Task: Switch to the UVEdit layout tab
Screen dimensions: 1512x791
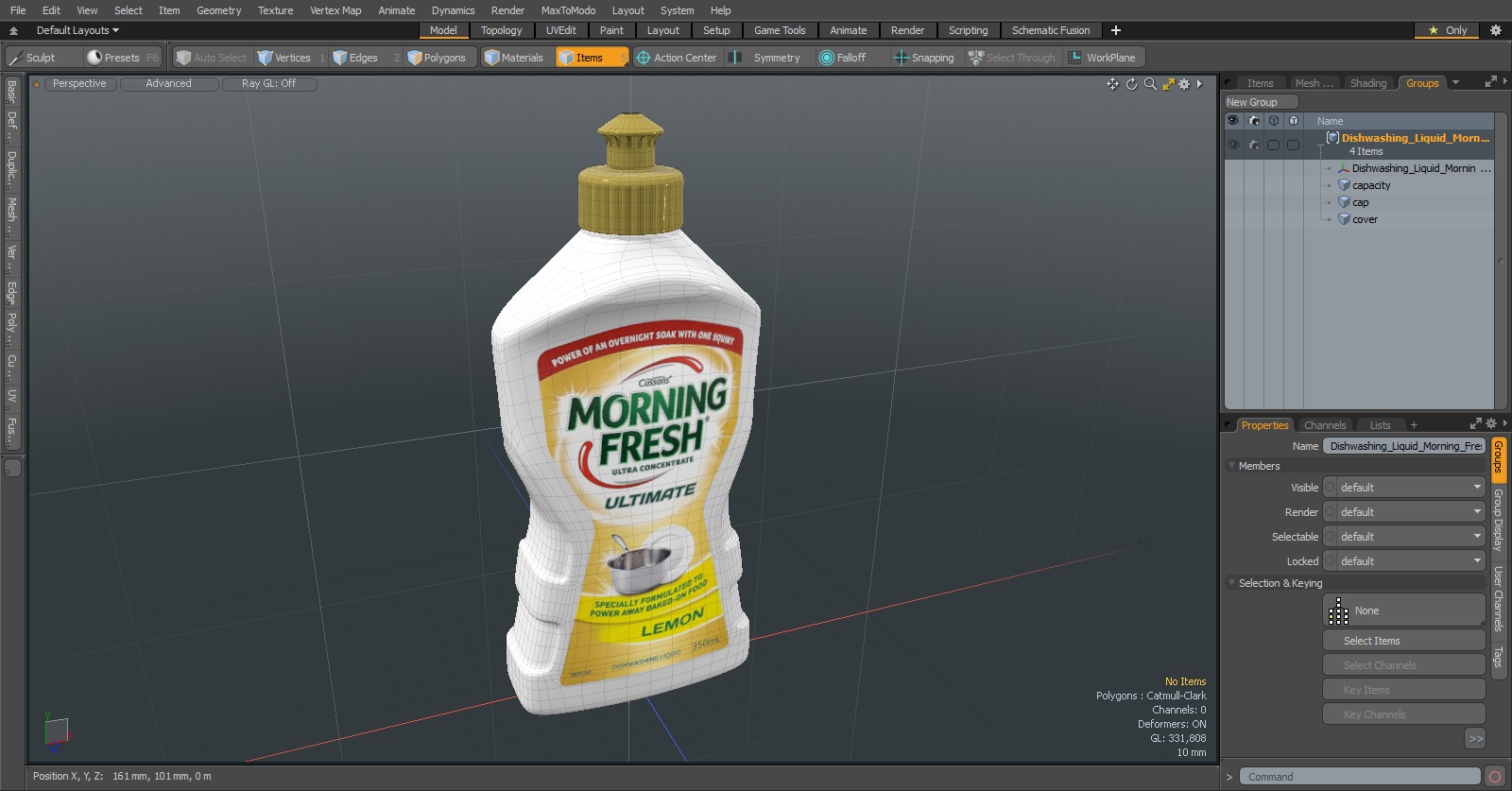Action: pos(560,30)
